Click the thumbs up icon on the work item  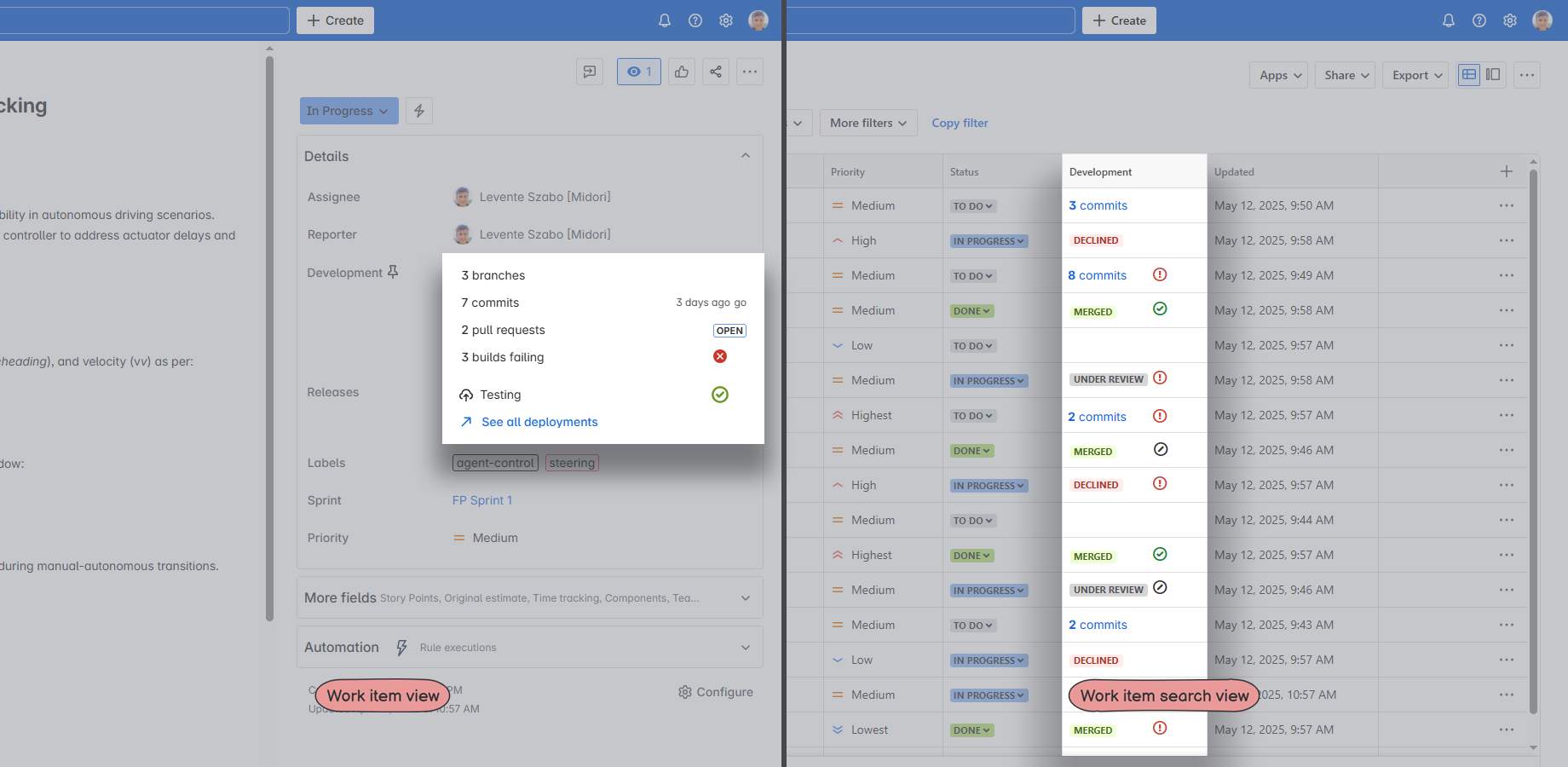[681, 72]
